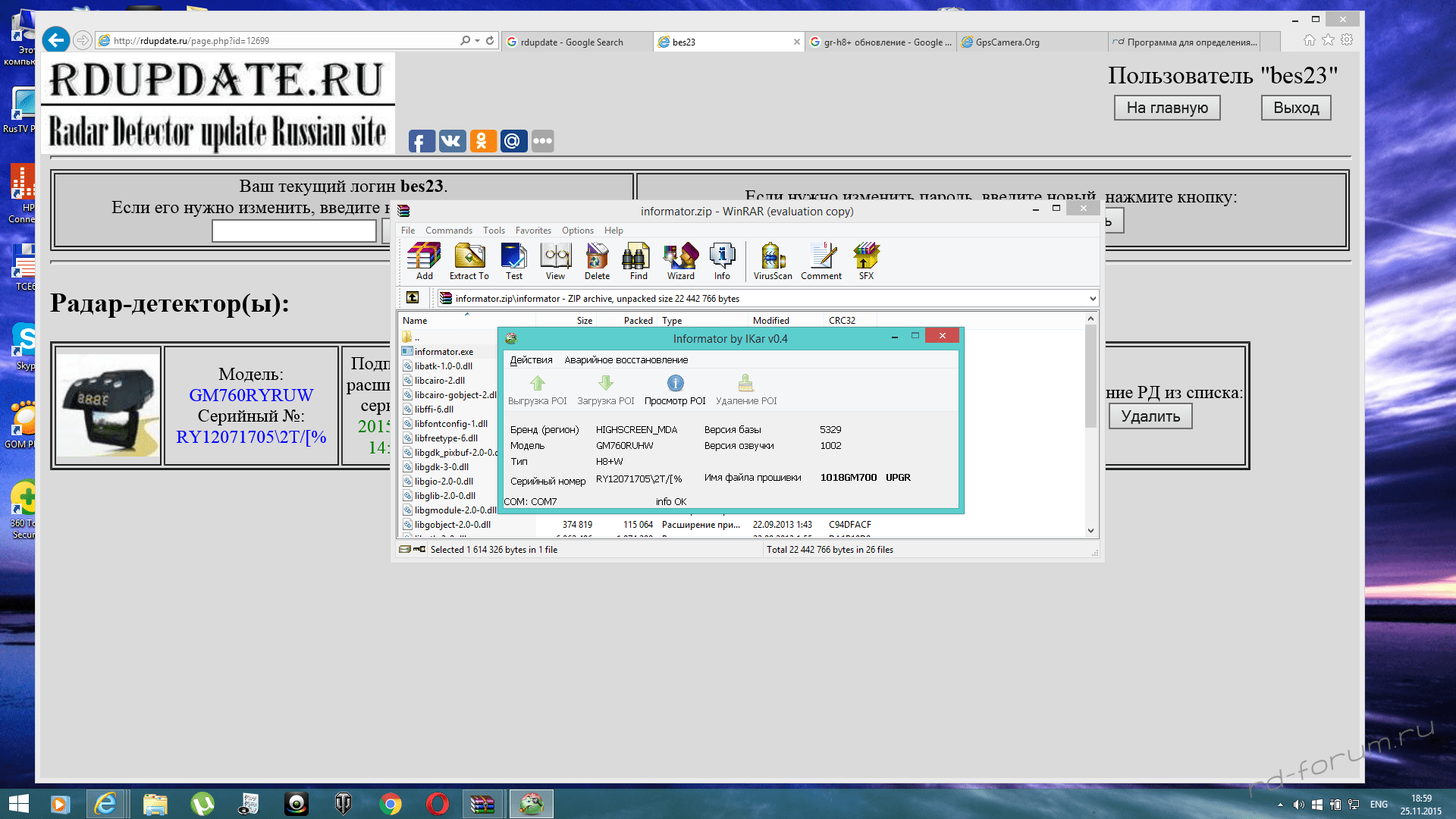Click the View file icon in WinRAR
The height and width of the screenshot is (819, 1456).
[555, 262]
